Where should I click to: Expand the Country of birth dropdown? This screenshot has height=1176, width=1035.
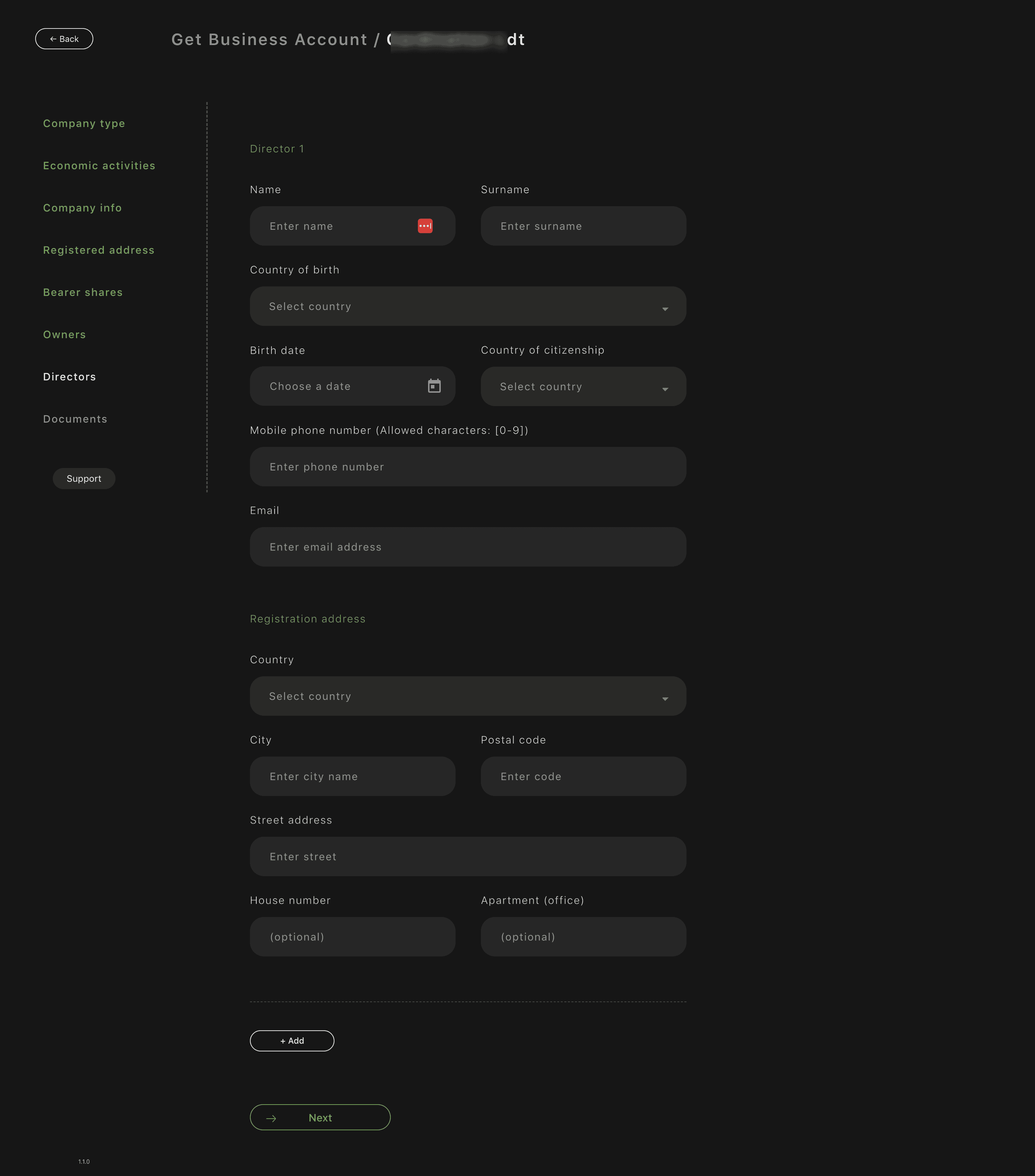point(468,306)
